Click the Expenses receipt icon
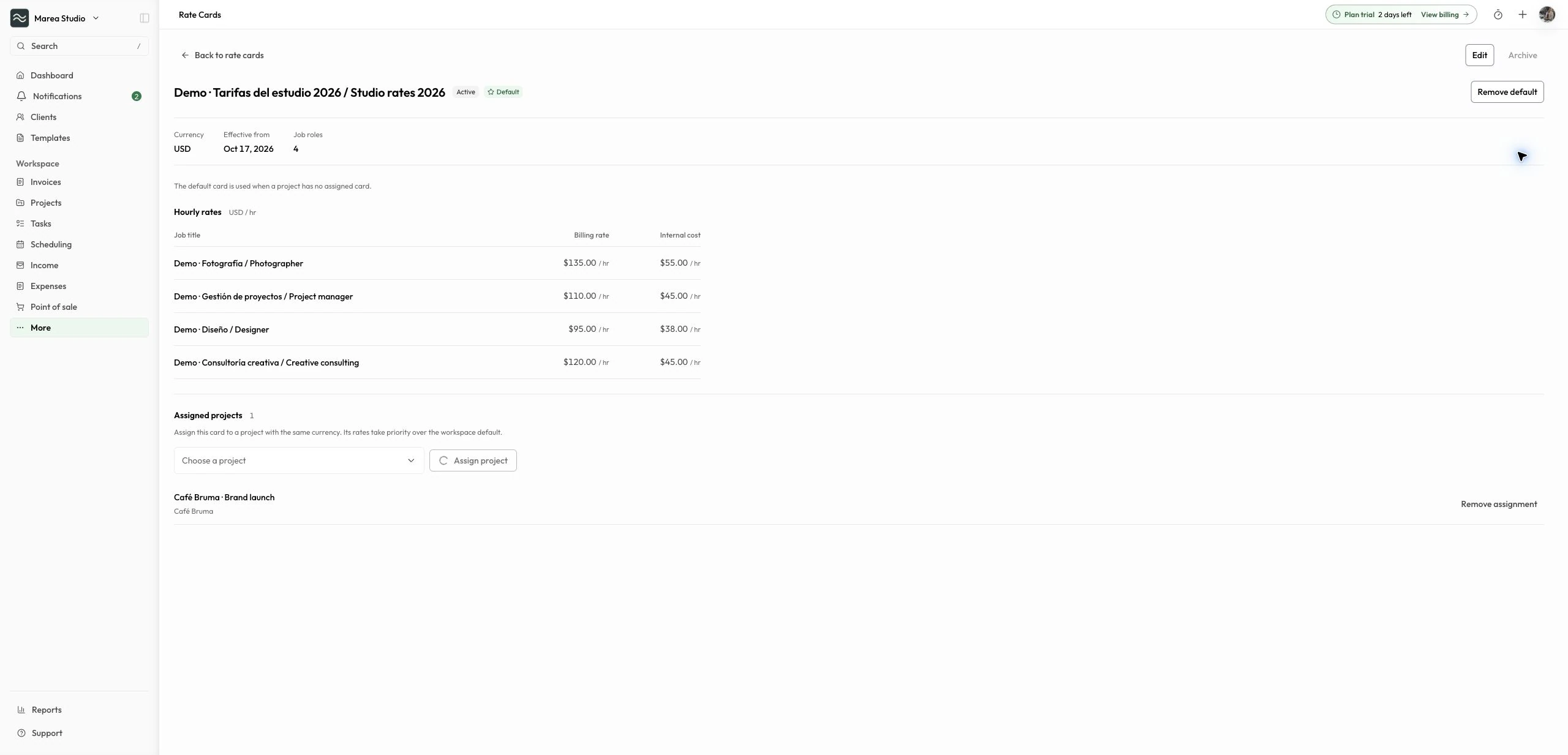The width and height of the screenshot is (1568, 755). (x=20, y=286)
